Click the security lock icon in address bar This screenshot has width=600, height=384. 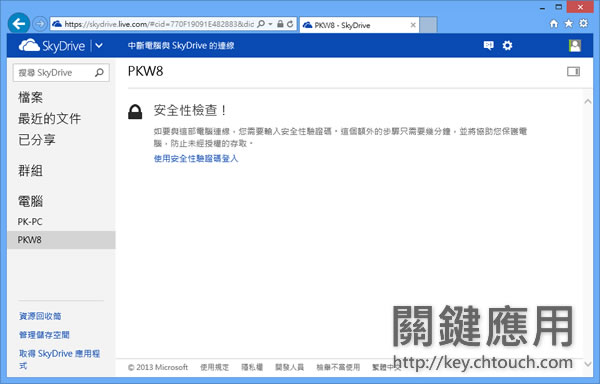pyautogui.click(x=280, y=24)
